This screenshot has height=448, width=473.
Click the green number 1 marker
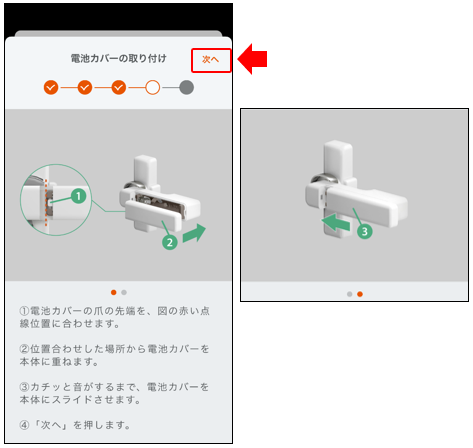[78, 196]
